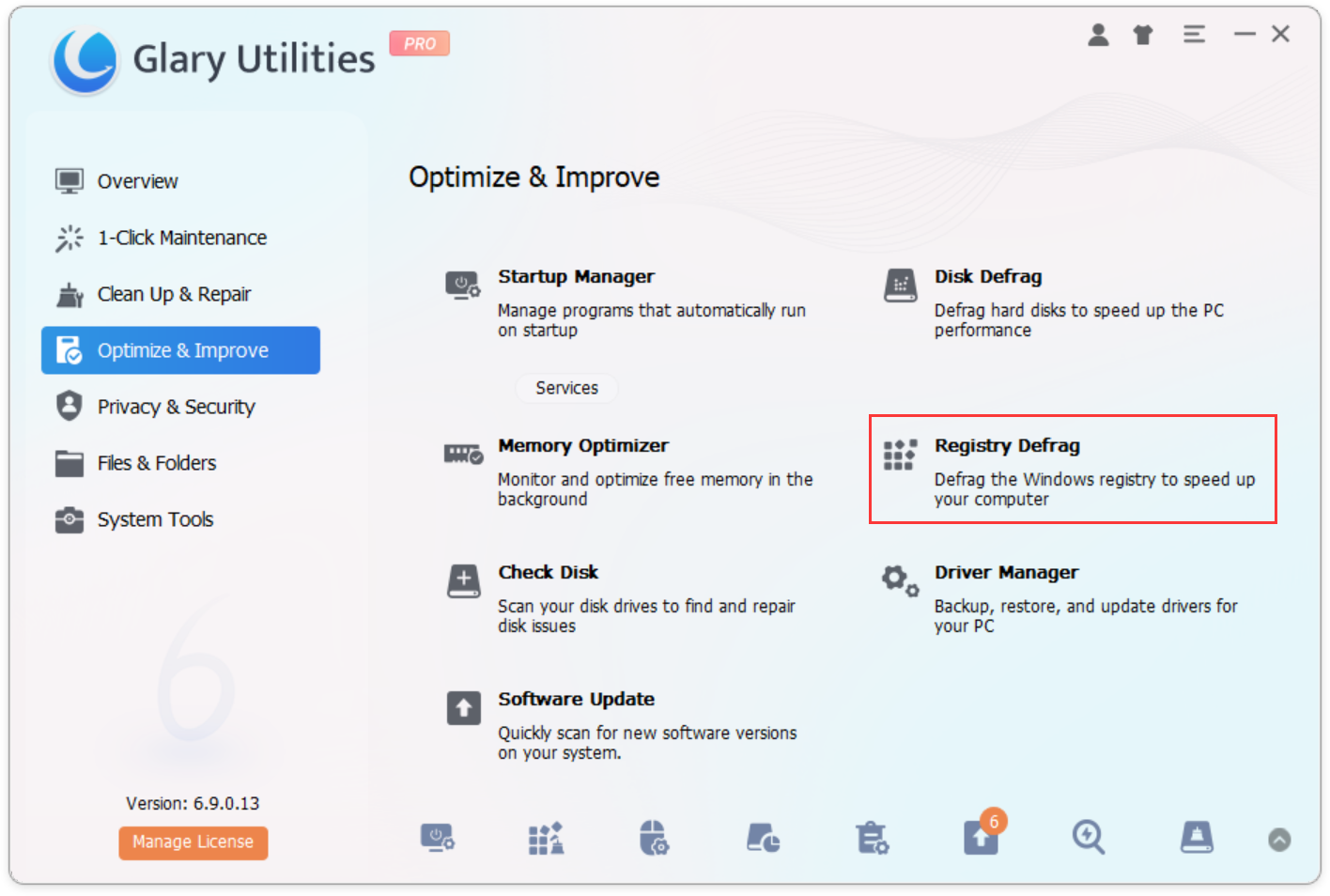Click the blocks and broom icon in bottom toolbar

point(546,837)
